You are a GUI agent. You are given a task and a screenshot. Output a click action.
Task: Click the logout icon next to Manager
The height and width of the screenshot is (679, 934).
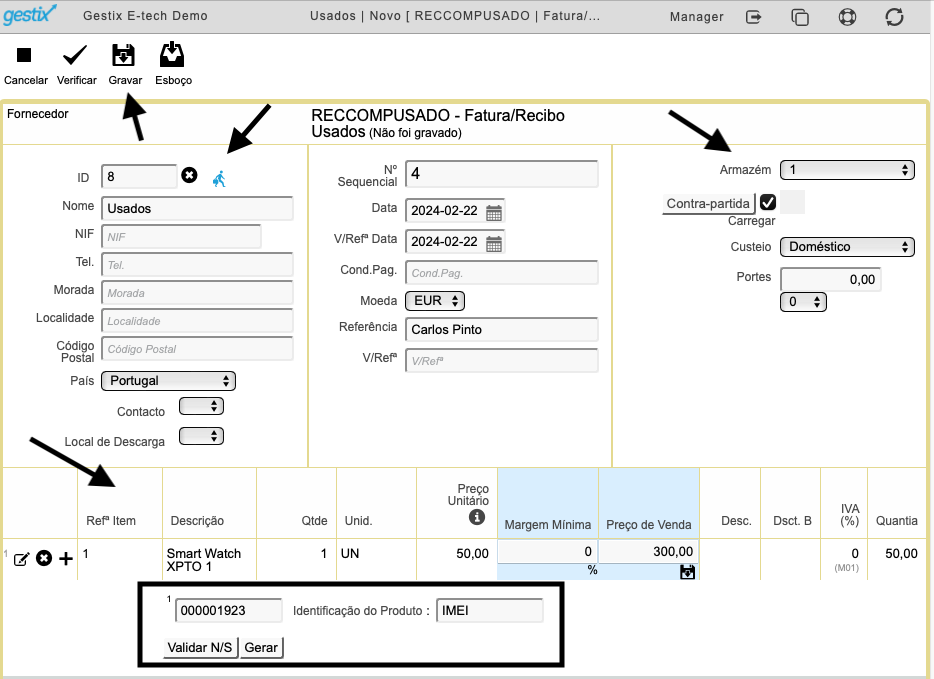[754, 17]
